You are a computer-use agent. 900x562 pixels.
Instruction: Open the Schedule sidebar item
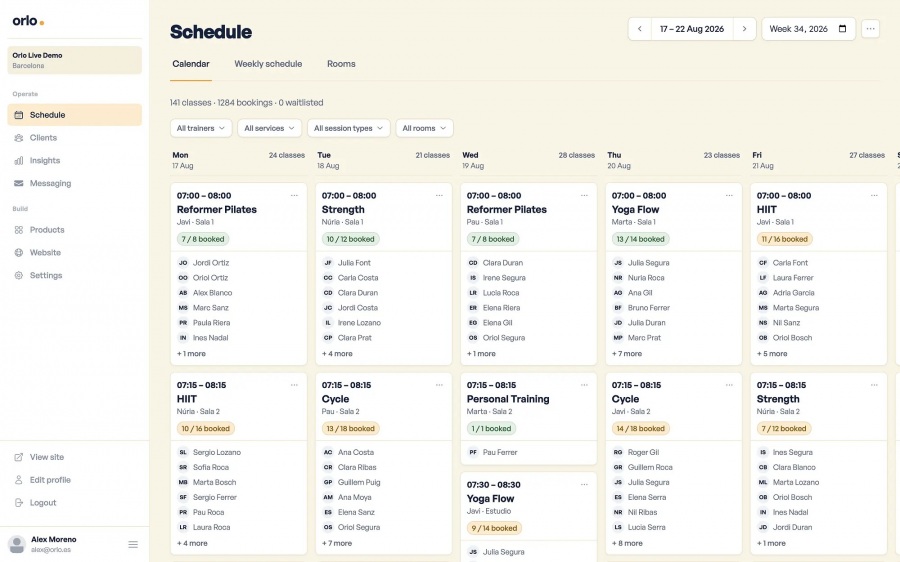75,115
